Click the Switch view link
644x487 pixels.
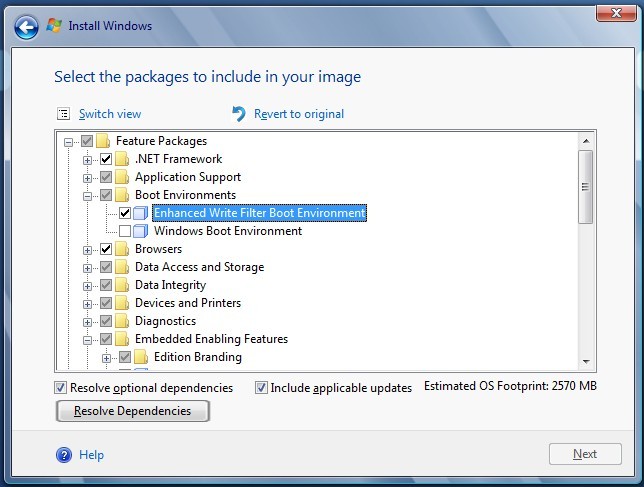point(110,114)
